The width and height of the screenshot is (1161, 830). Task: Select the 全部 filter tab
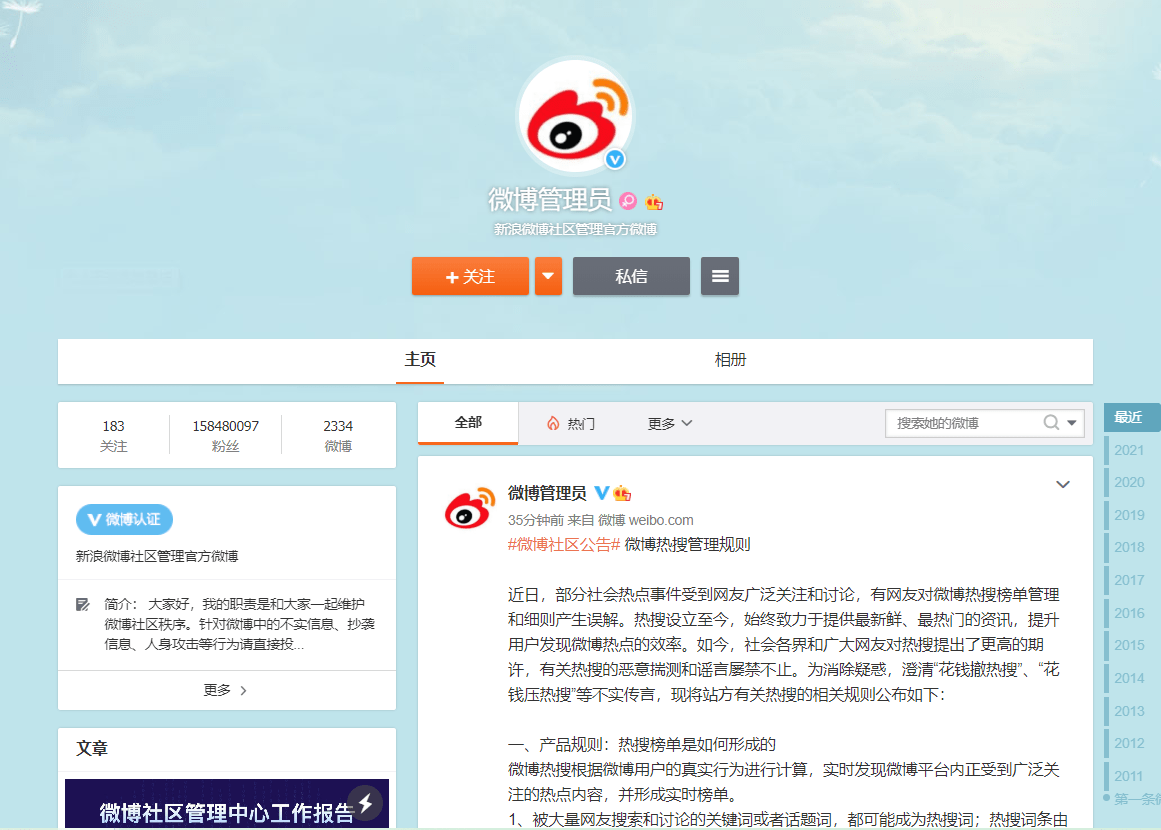pos(468,423)
